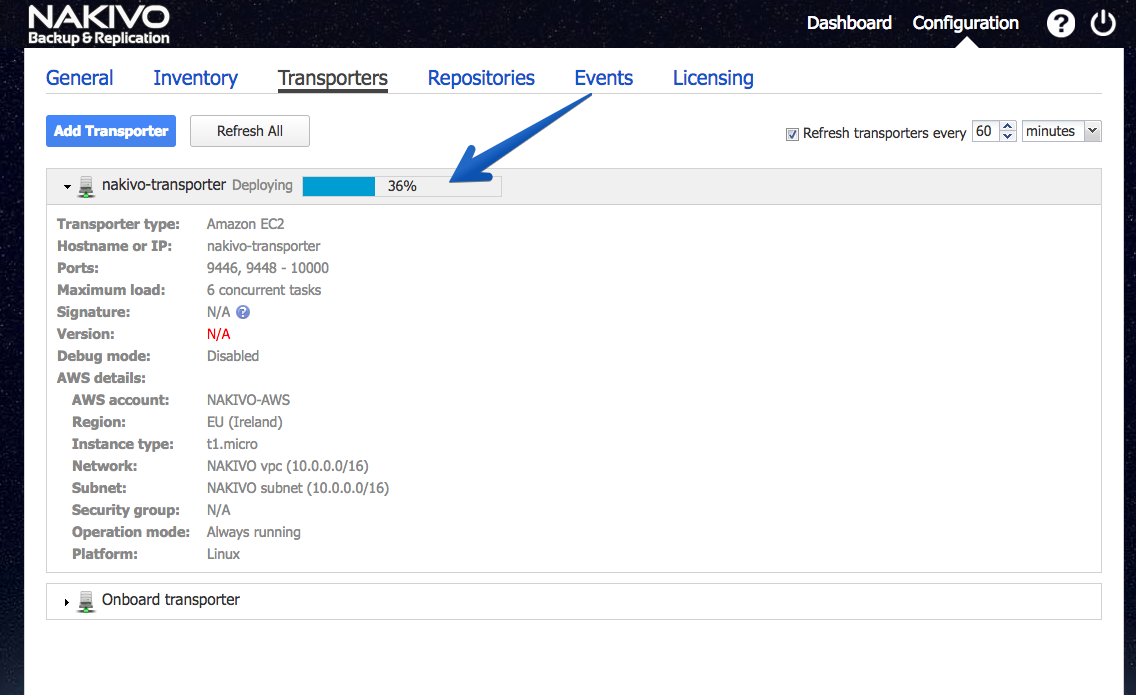Screen dimensions: 1136x695
Task: Click the nakivo-transporter server icon
Action: (86, 187)
